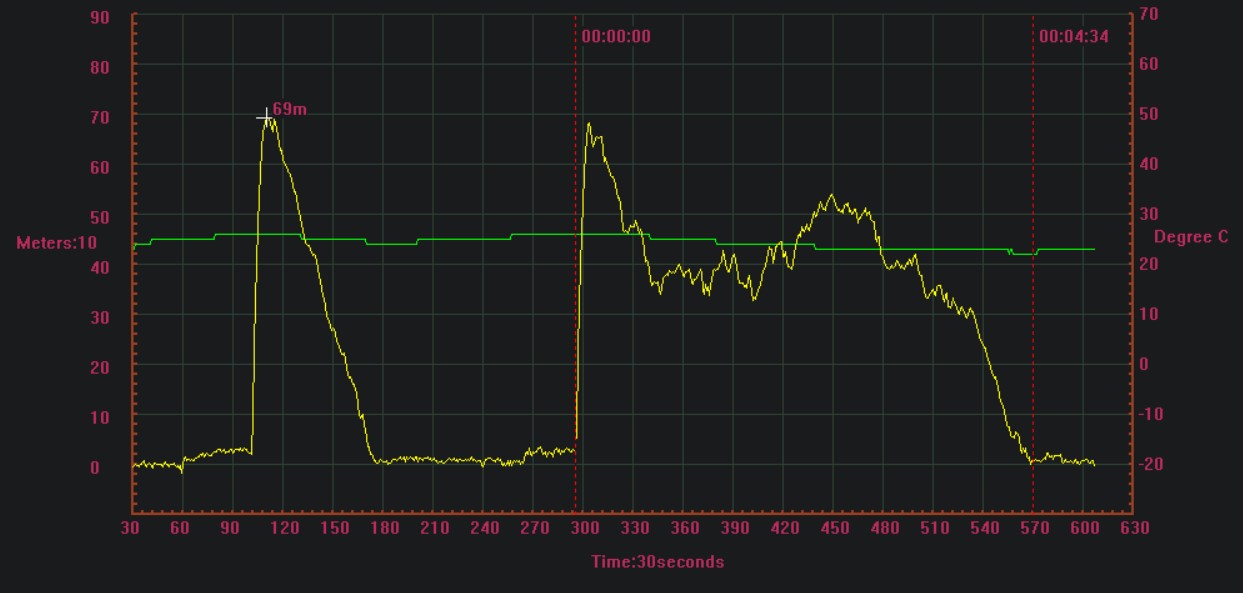
Task: Click the Meters:10 axis label
Action: pos(57,243)
